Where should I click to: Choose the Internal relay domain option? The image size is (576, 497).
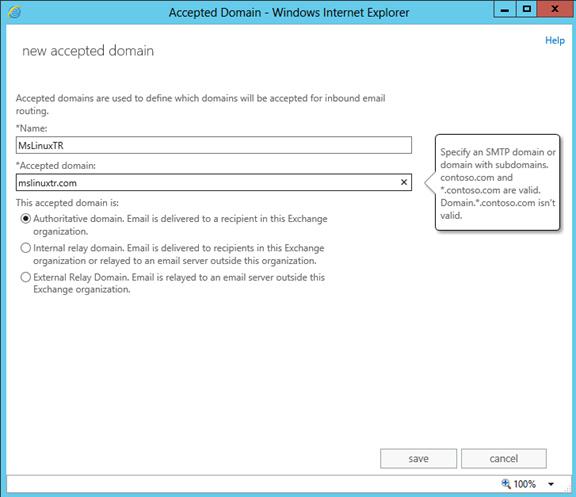click(x=25, y=248)
